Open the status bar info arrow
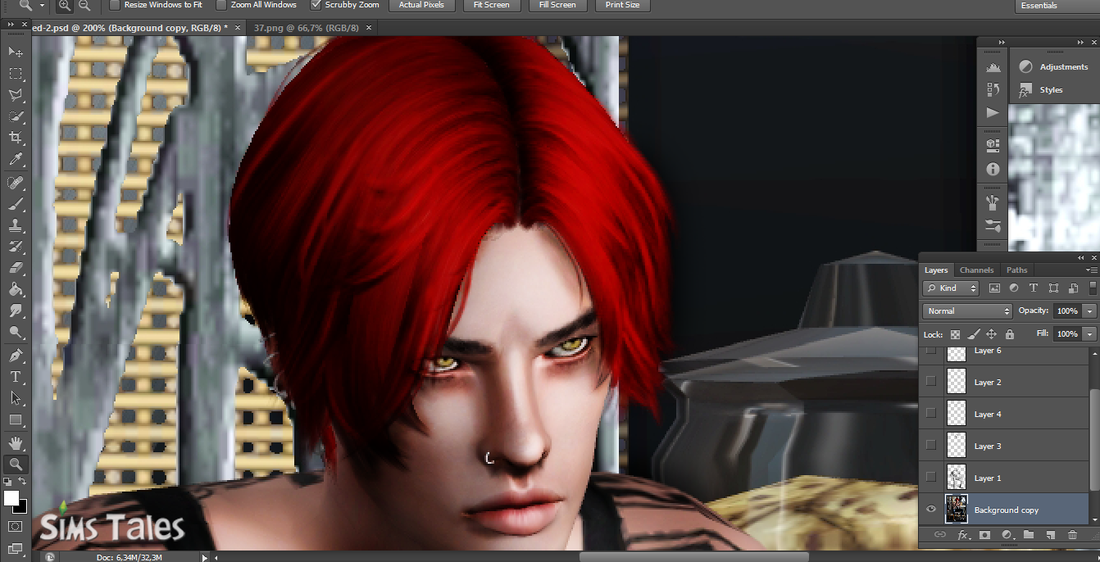 point(205,558)
